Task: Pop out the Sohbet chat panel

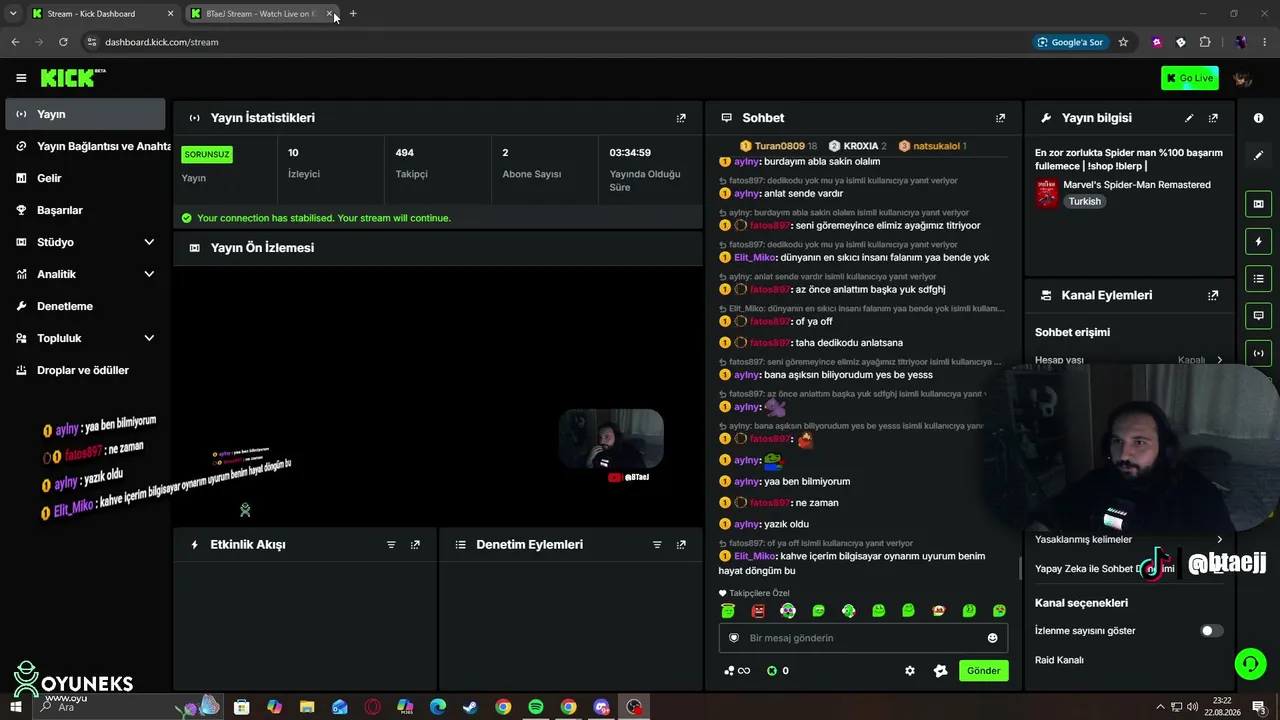Action: (1000, 118)
